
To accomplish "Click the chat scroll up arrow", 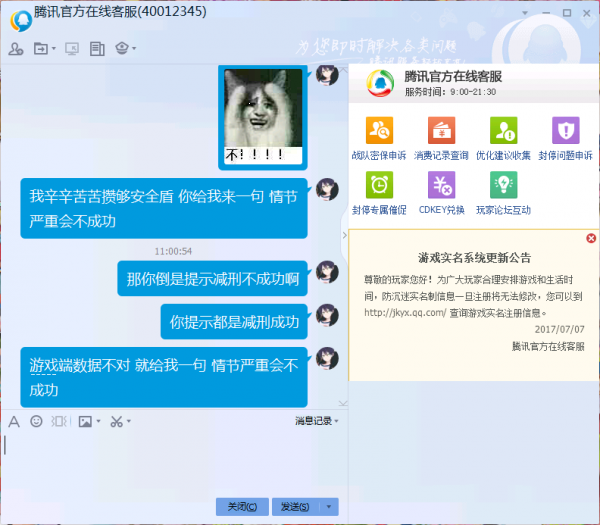I will tap(343, 70).
